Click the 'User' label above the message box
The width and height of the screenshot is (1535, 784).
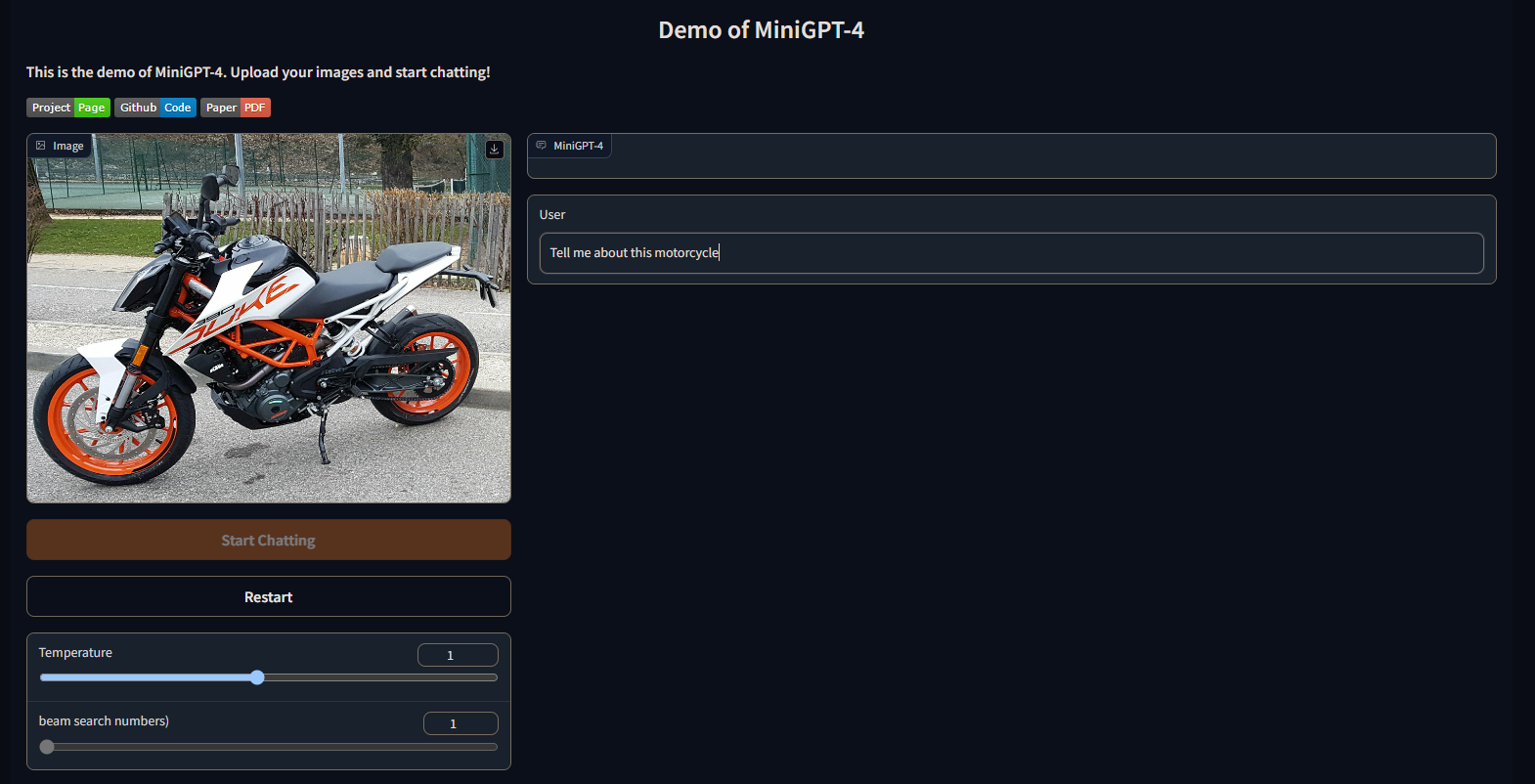(x=552, y=214)
